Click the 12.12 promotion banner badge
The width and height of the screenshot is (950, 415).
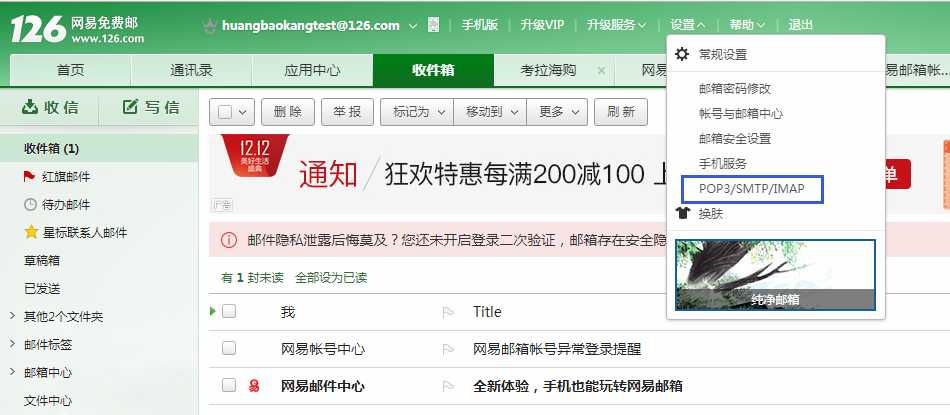pyautogui.click(x=254, y=156)
